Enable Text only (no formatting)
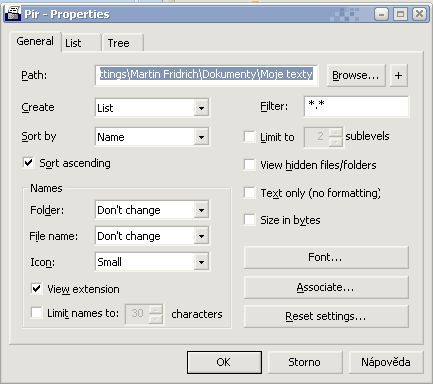The image size is (433, 384). (x=249, y=193)
